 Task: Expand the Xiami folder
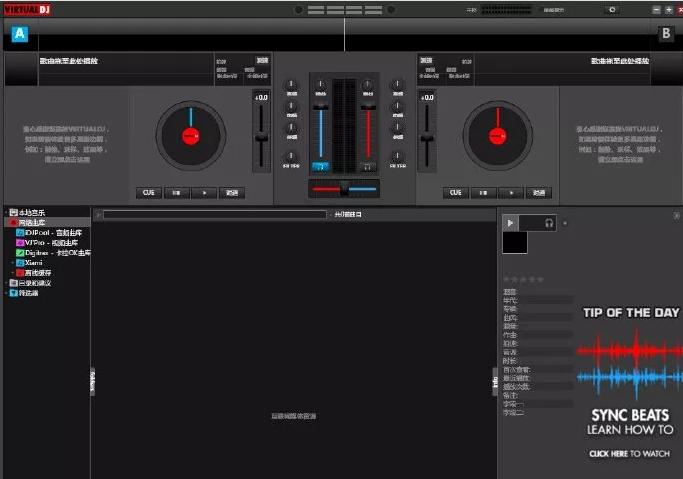[x=13, y=263]
